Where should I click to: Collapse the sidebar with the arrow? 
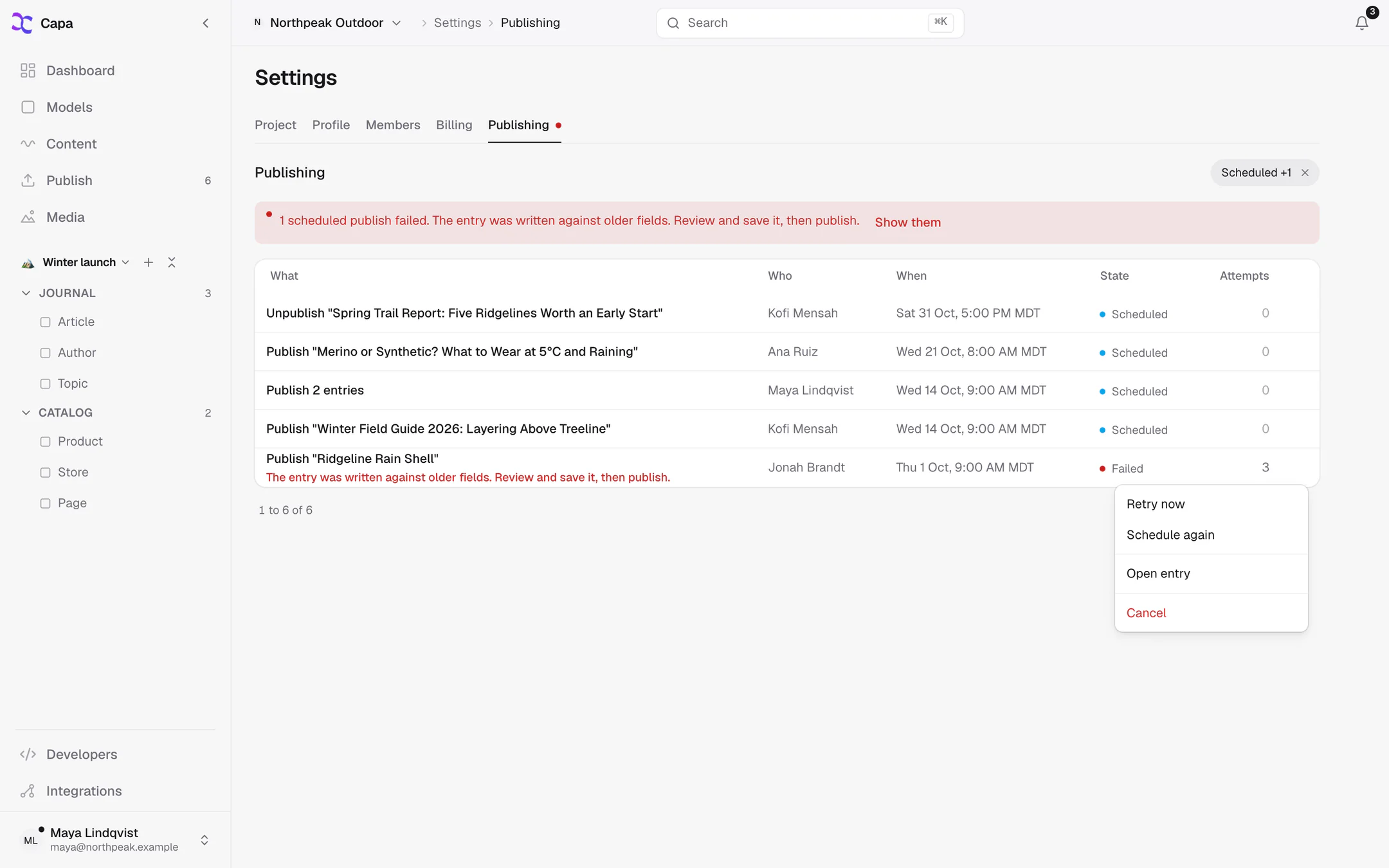pyautogui.click(x=206, y=23)
